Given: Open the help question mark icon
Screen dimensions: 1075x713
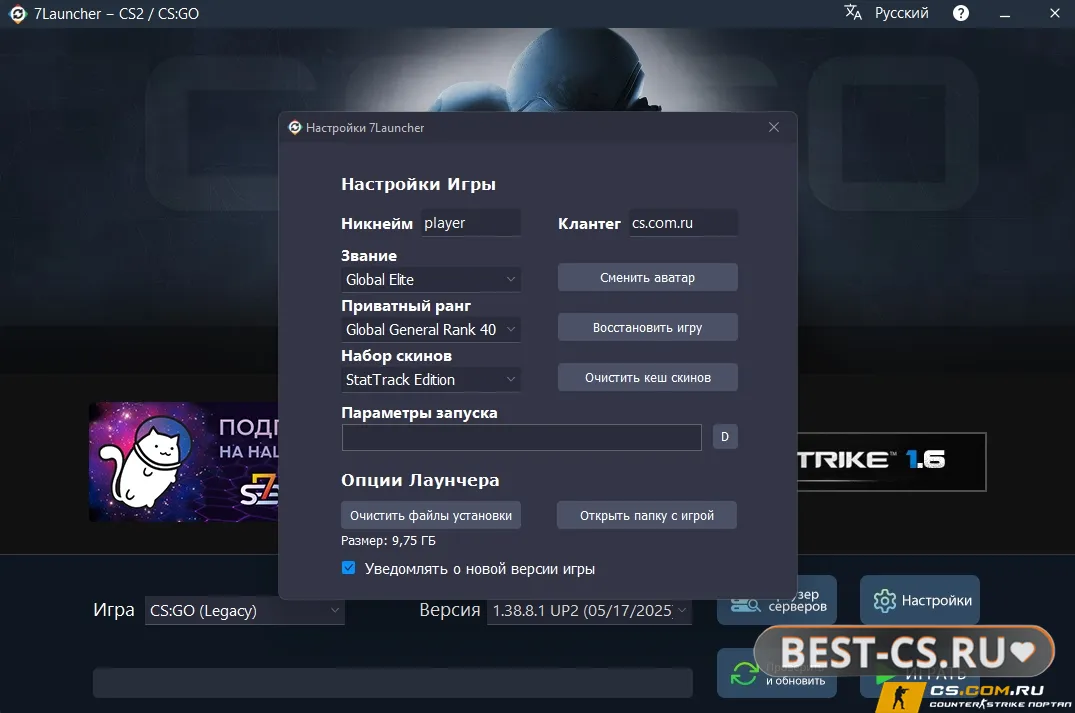Looking at the screenshot, I should (961, 13).
